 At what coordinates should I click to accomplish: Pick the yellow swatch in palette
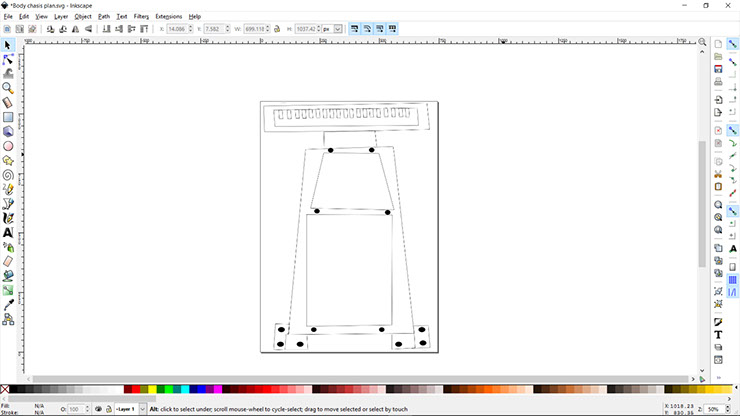point(152,390)
